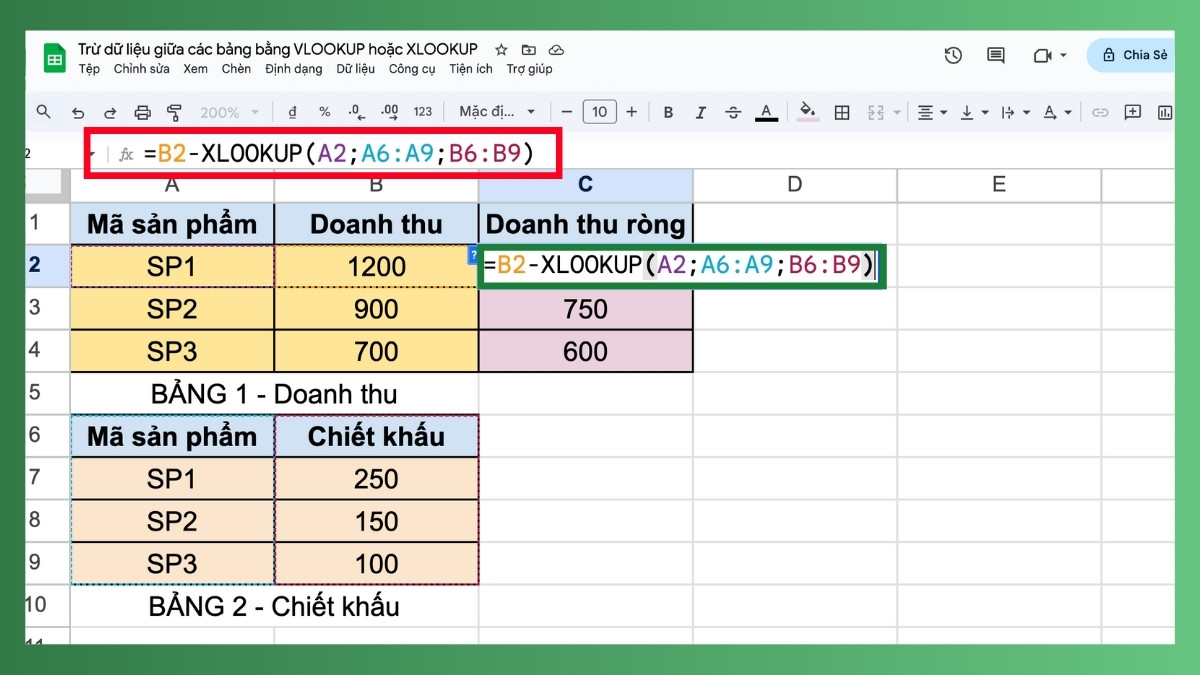Screen dimensions: 1200x675
Task: Insert a chart
Action: (x=1163, y=112)
